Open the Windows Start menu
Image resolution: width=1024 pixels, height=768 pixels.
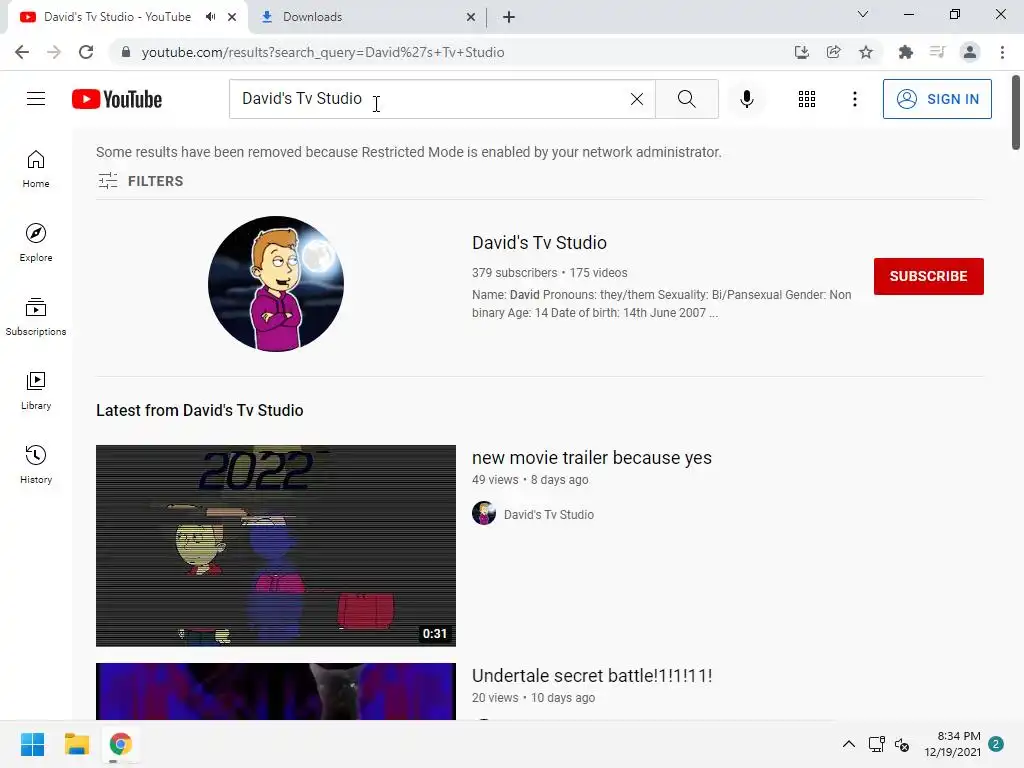pyautogui.click(x=33, y=744)
